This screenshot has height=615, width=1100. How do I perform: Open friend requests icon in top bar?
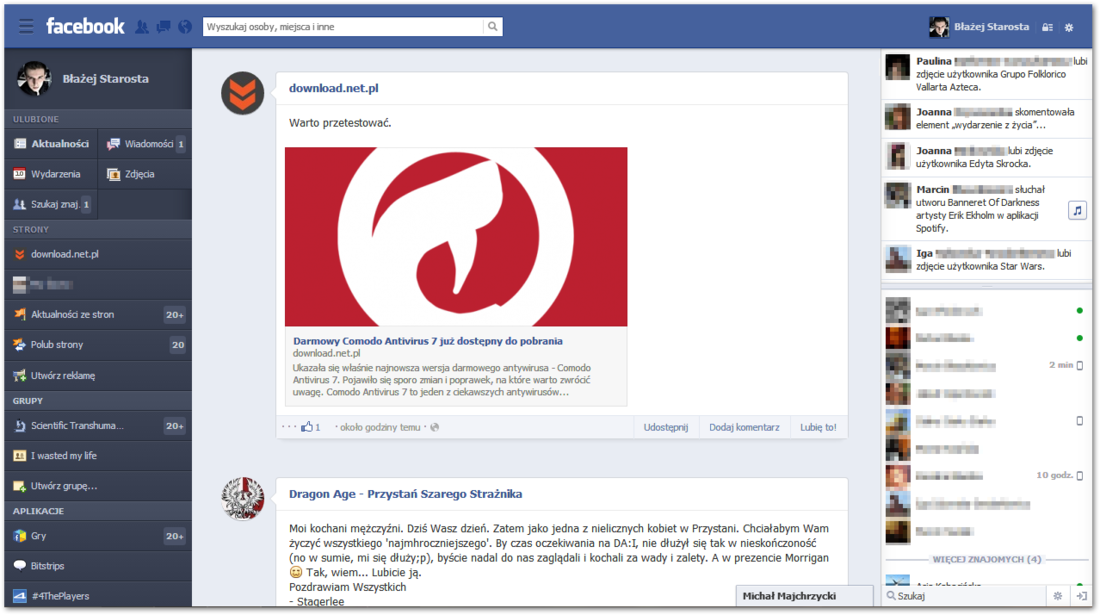pyautogui.click(x=142, y=27)
